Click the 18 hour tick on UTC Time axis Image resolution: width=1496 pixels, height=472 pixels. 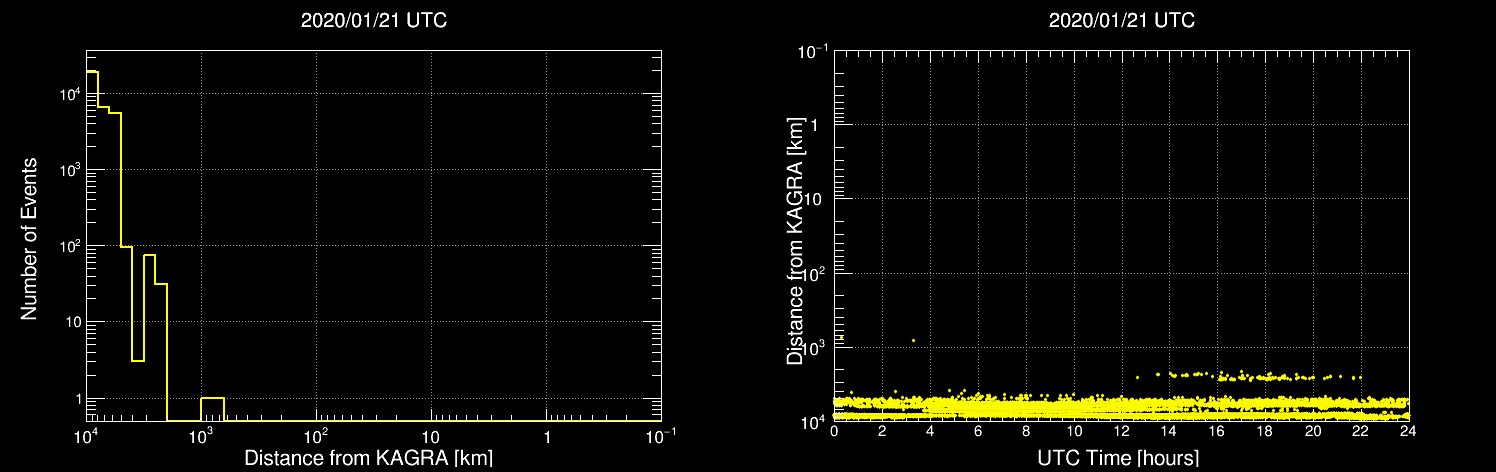[1265, 432]
